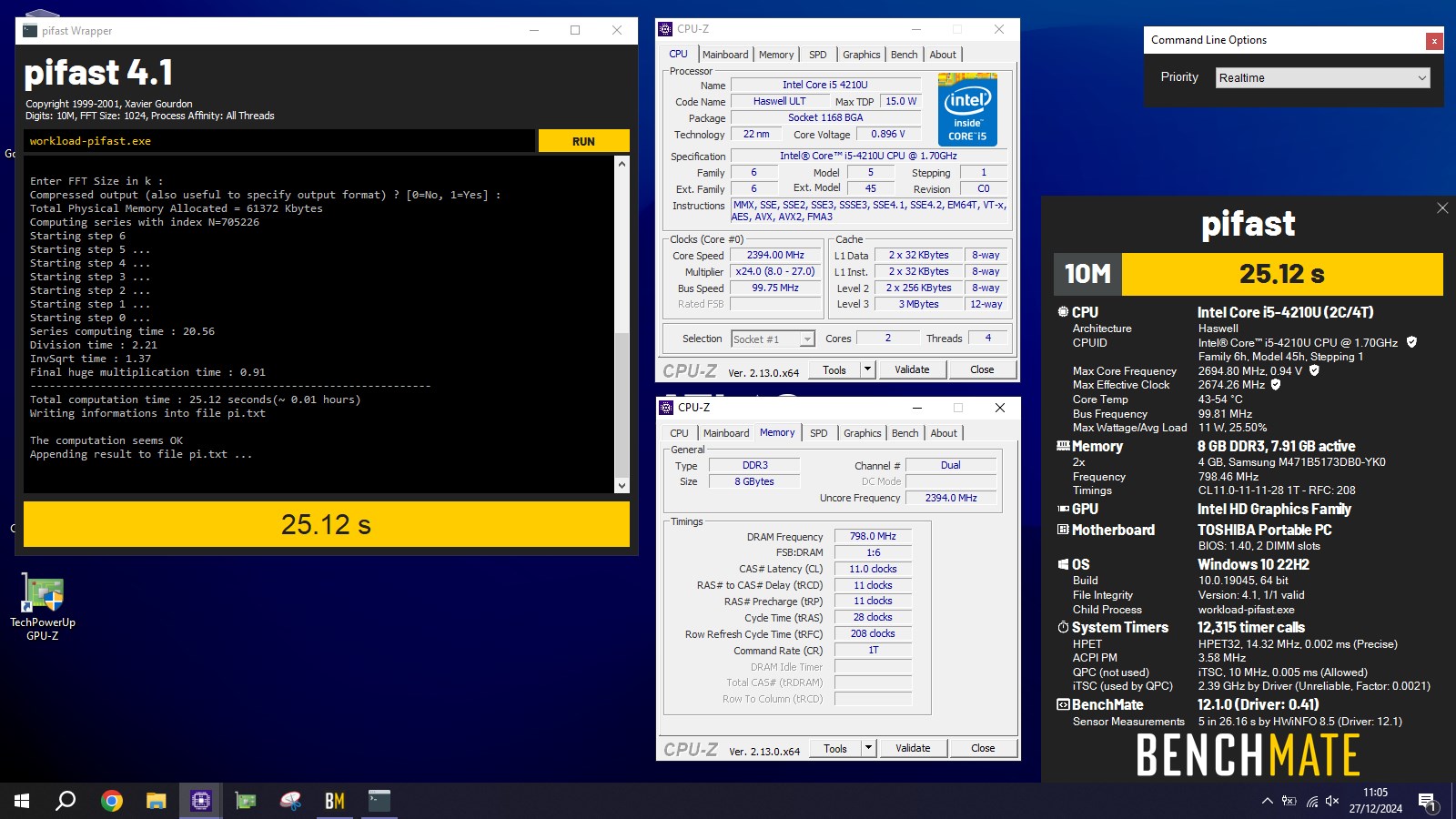Click the Instructions text box in CPU-Z
This screenshot has height=819, width=1456.
click(x=869, y=211)
